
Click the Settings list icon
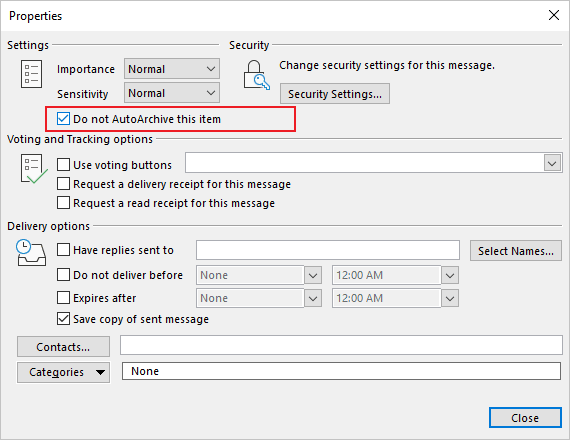click(31, 74)
